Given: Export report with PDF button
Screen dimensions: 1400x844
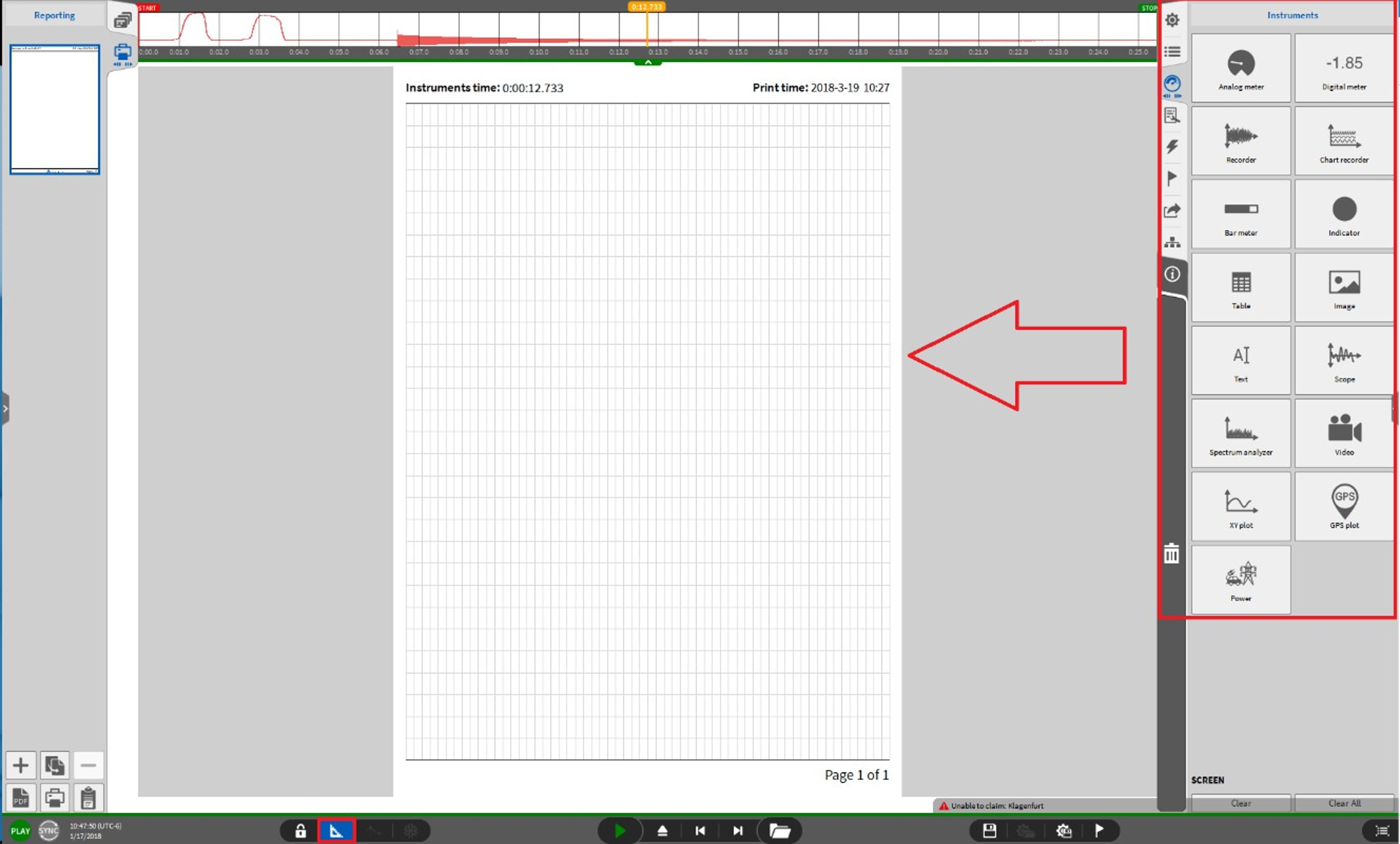Looking at the screenshot, I should [20, 798].
